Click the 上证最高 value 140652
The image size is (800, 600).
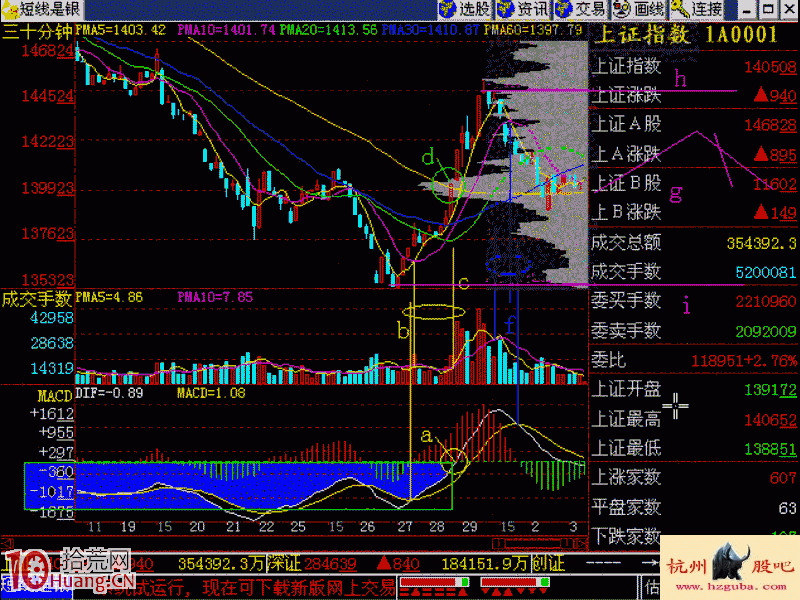click(770, 420)
